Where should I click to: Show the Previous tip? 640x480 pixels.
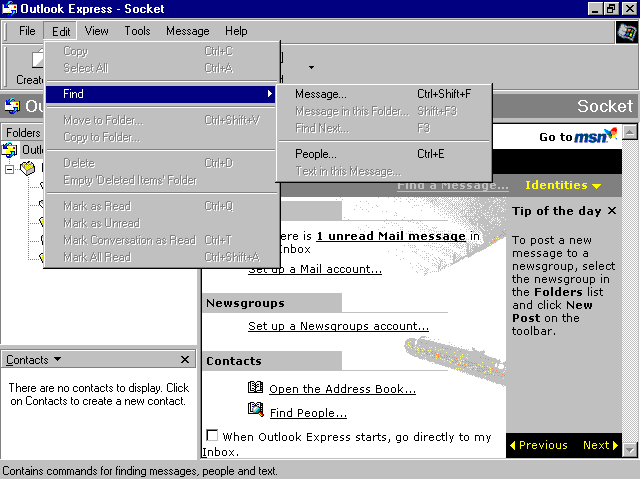pos(539,445)
